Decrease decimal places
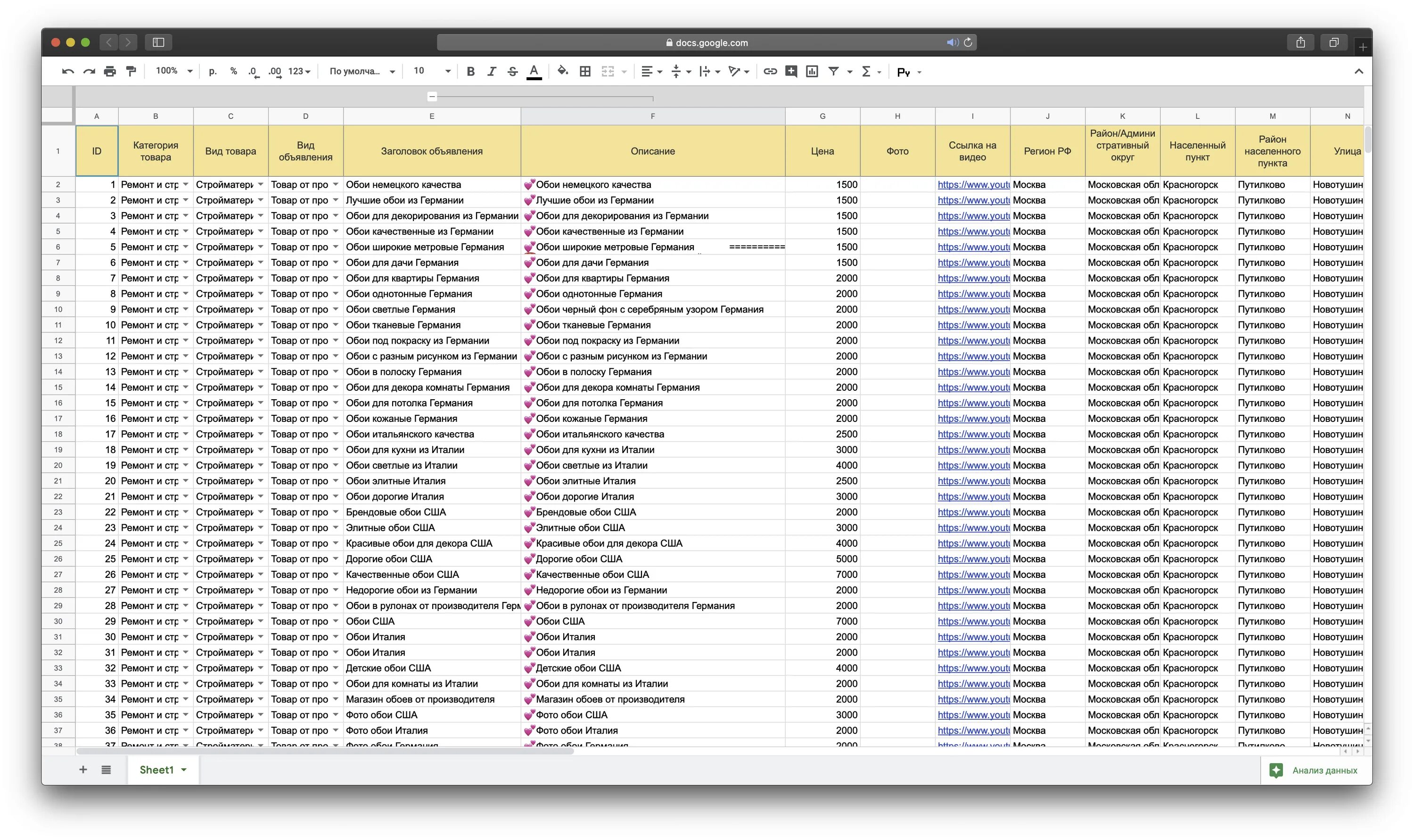 (x=254, y=72)
